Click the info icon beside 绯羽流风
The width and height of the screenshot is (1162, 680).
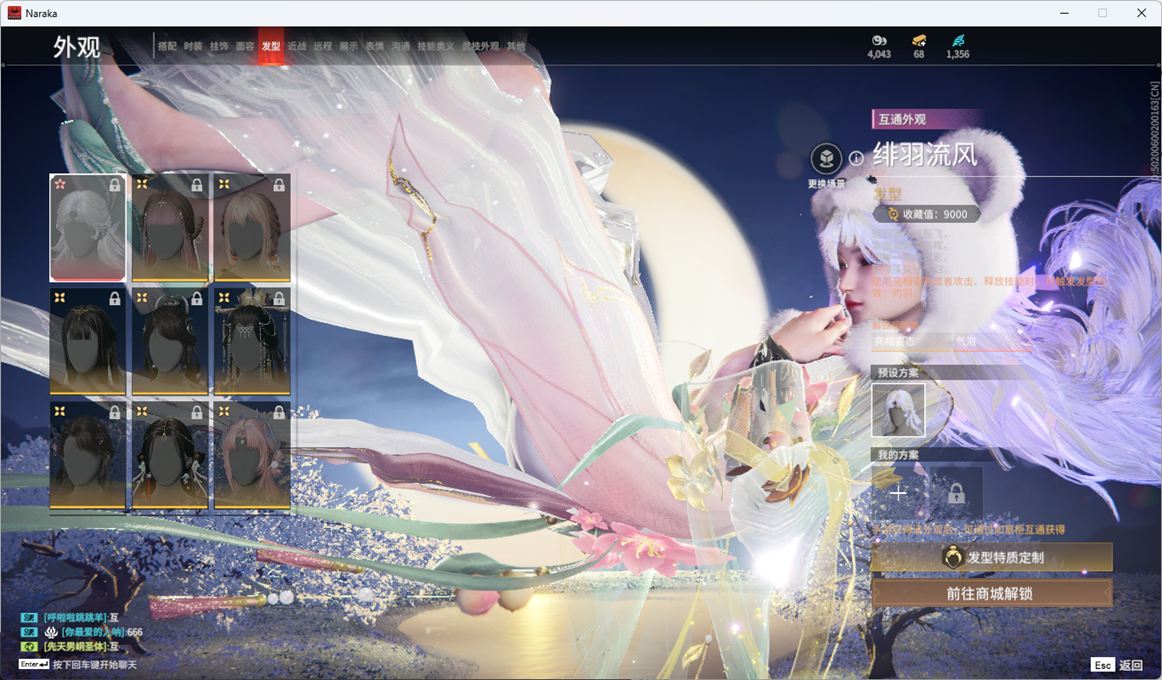click(856, 158)
